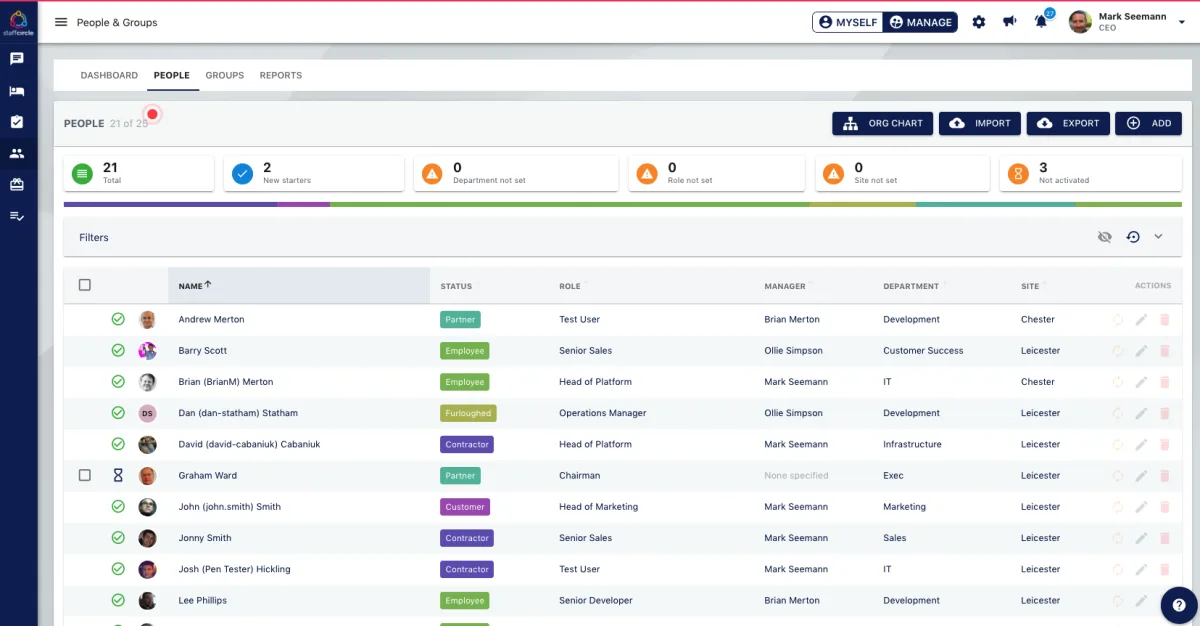Sort by the DEPARTMENT column

pos(911,286)
